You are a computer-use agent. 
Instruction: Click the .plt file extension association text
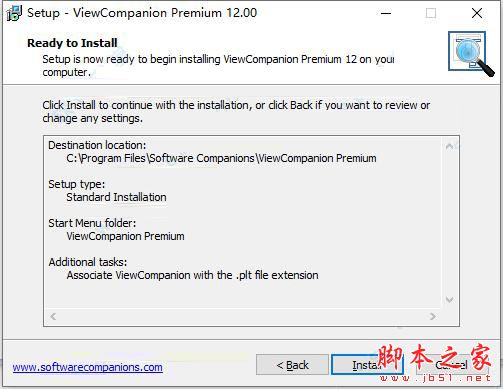[x=192, y=275]
